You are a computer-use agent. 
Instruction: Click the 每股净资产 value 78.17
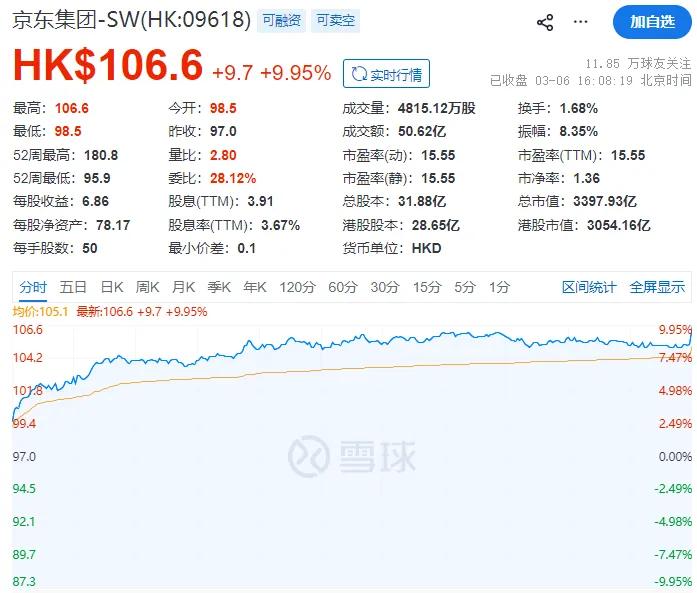(x=113, y=225)
